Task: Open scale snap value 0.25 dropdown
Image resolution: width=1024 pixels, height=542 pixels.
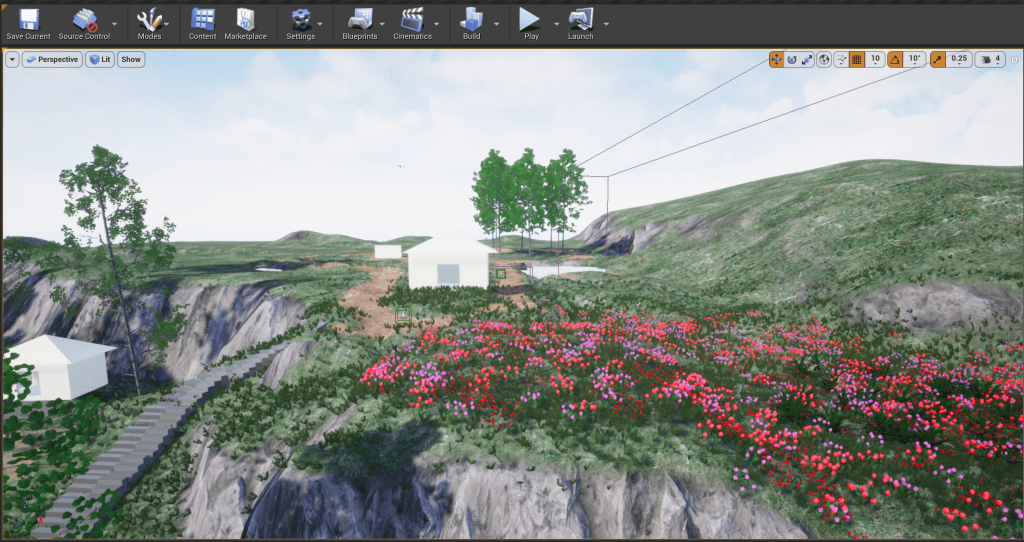Action: tap(959, 59)
